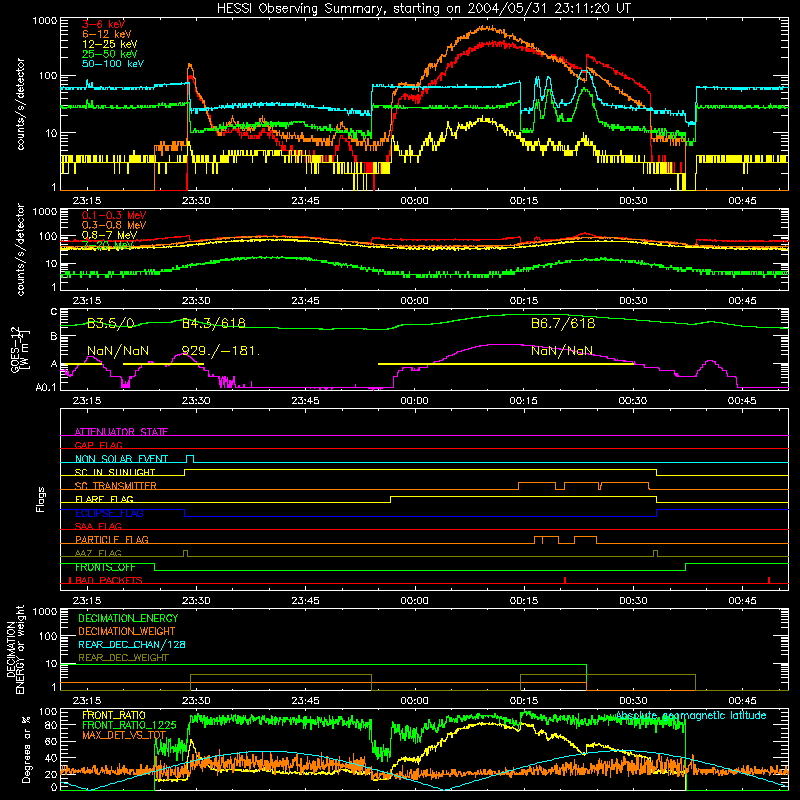Click the yellow 12-25 keV legend label
The width and height of the screenshot is (800, 800).
tap(110, 44)
